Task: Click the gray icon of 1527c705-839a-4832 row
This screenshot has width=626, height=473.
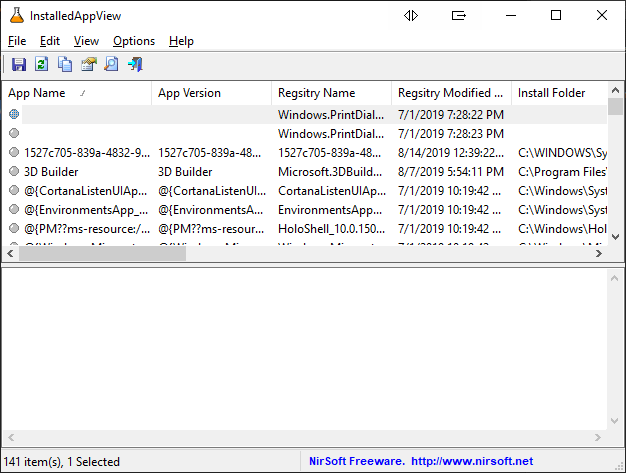Action: pos(14,152)
